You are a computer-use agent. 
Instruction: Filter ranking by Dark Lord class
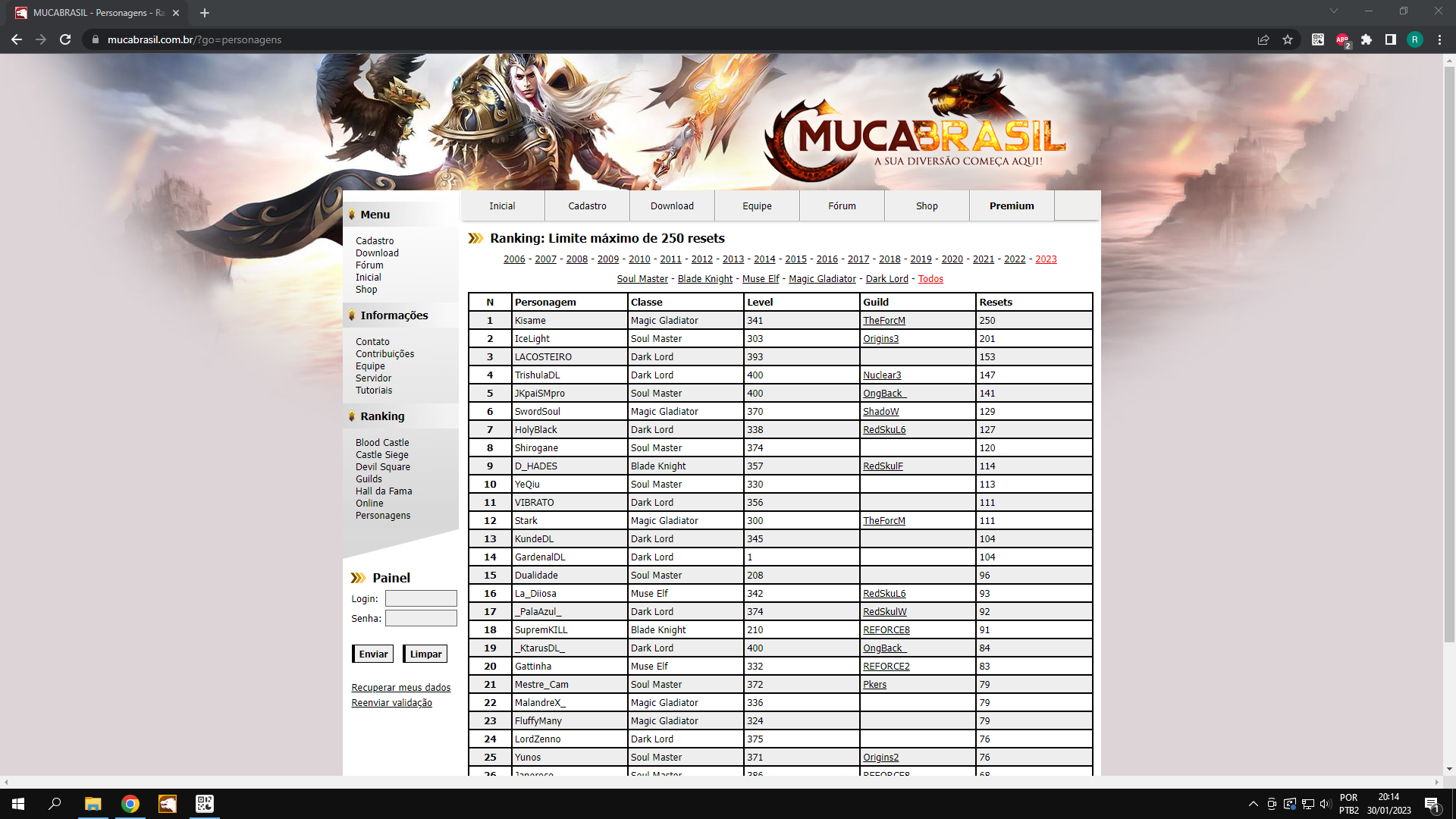point(886,279)
